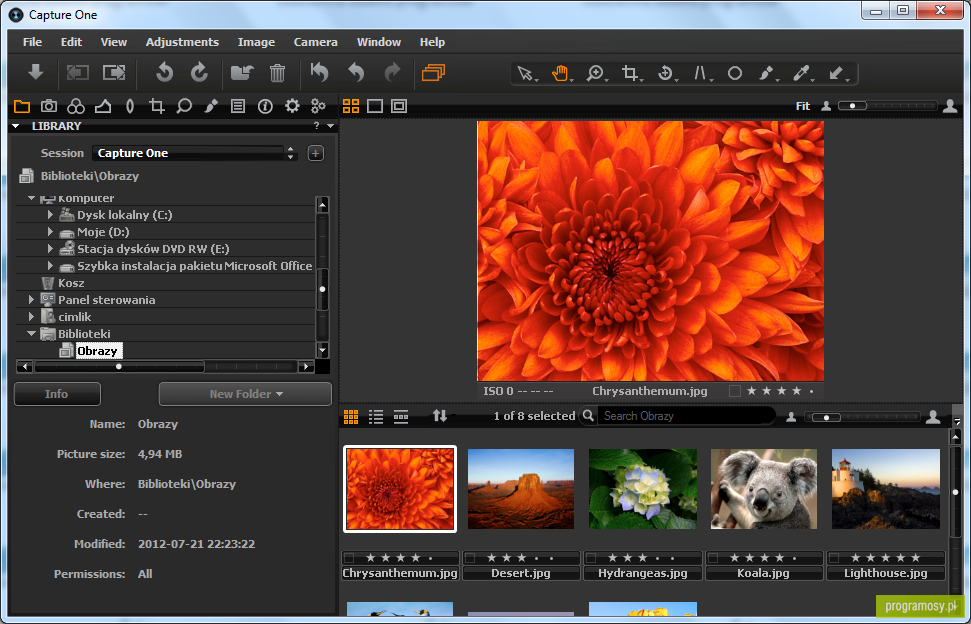Toggle color tag checkbox for Chrysanthemum.jpg thumbnail
Image resolution: width=971 pixels, height=624 pixels.
tap(349, 558)
